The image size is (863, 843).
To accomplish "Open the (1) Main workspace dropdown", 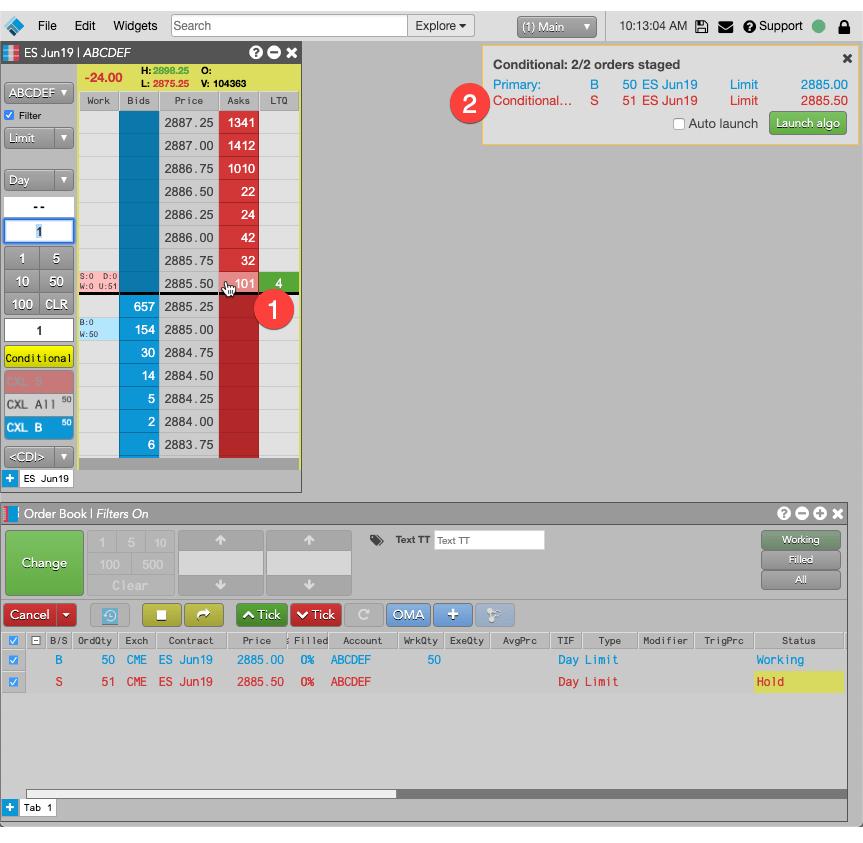I will pos(556,26).
